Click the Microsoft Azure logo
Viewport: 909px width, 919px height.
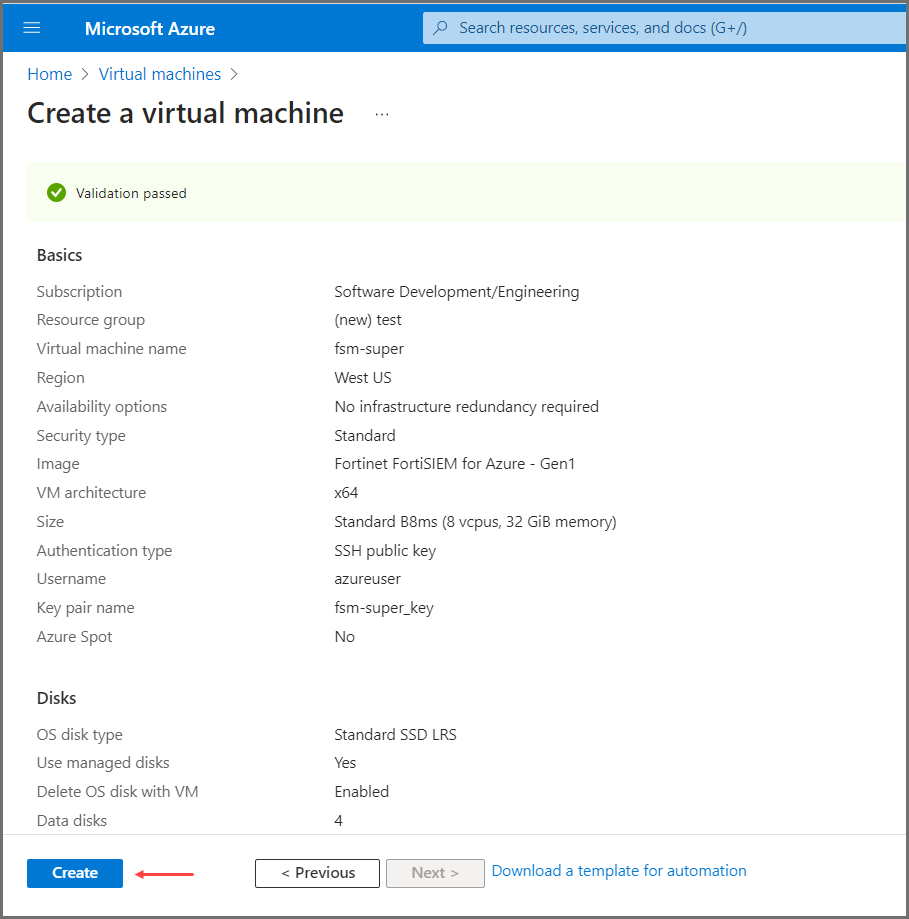click(149, 28)
